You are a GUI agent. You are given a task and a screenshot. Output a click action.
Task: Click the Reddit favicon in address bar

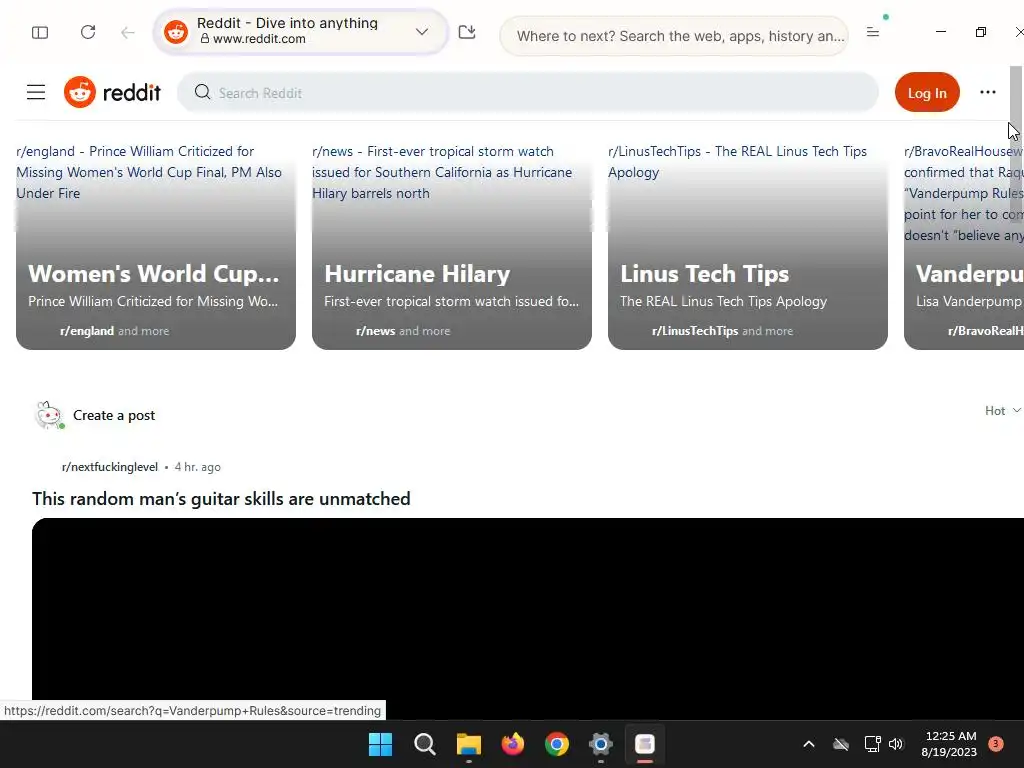(176, 31)
